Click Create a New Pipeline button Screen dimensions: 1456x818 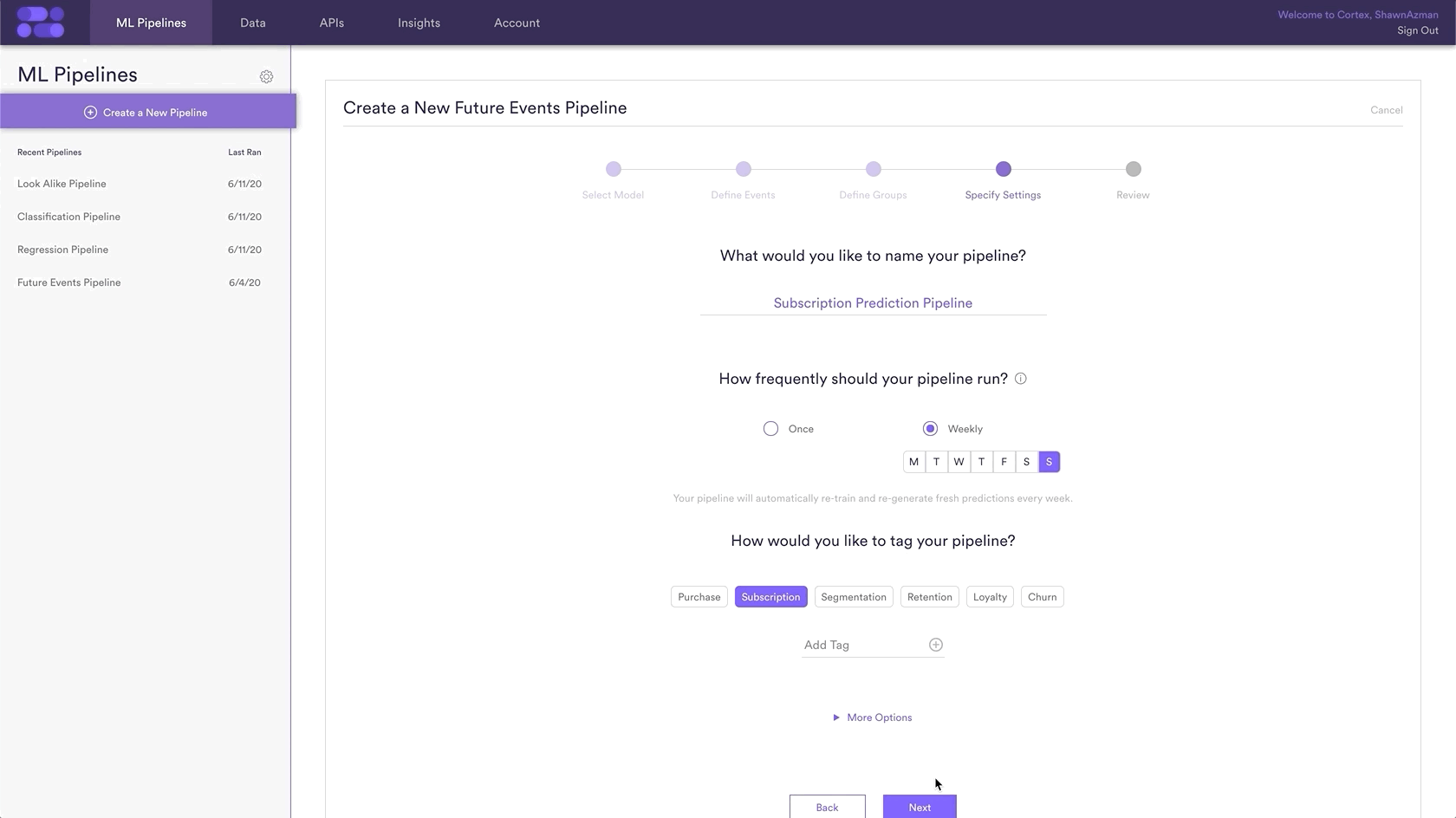point(148,112)
